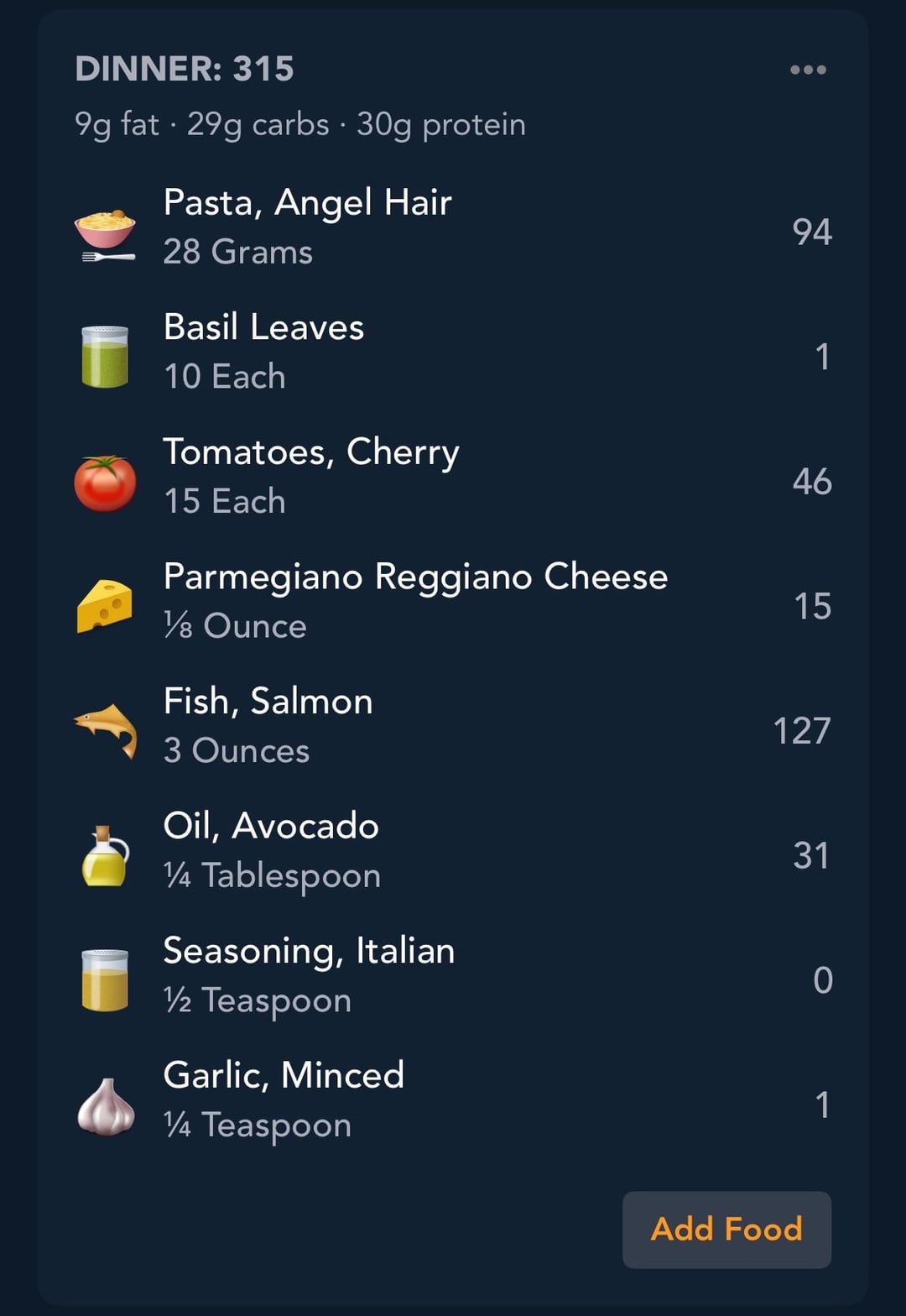Tap the Oil, Avocado item name
The width and height of the screenshot is (906, 1316).
click(x=271, y=827)
